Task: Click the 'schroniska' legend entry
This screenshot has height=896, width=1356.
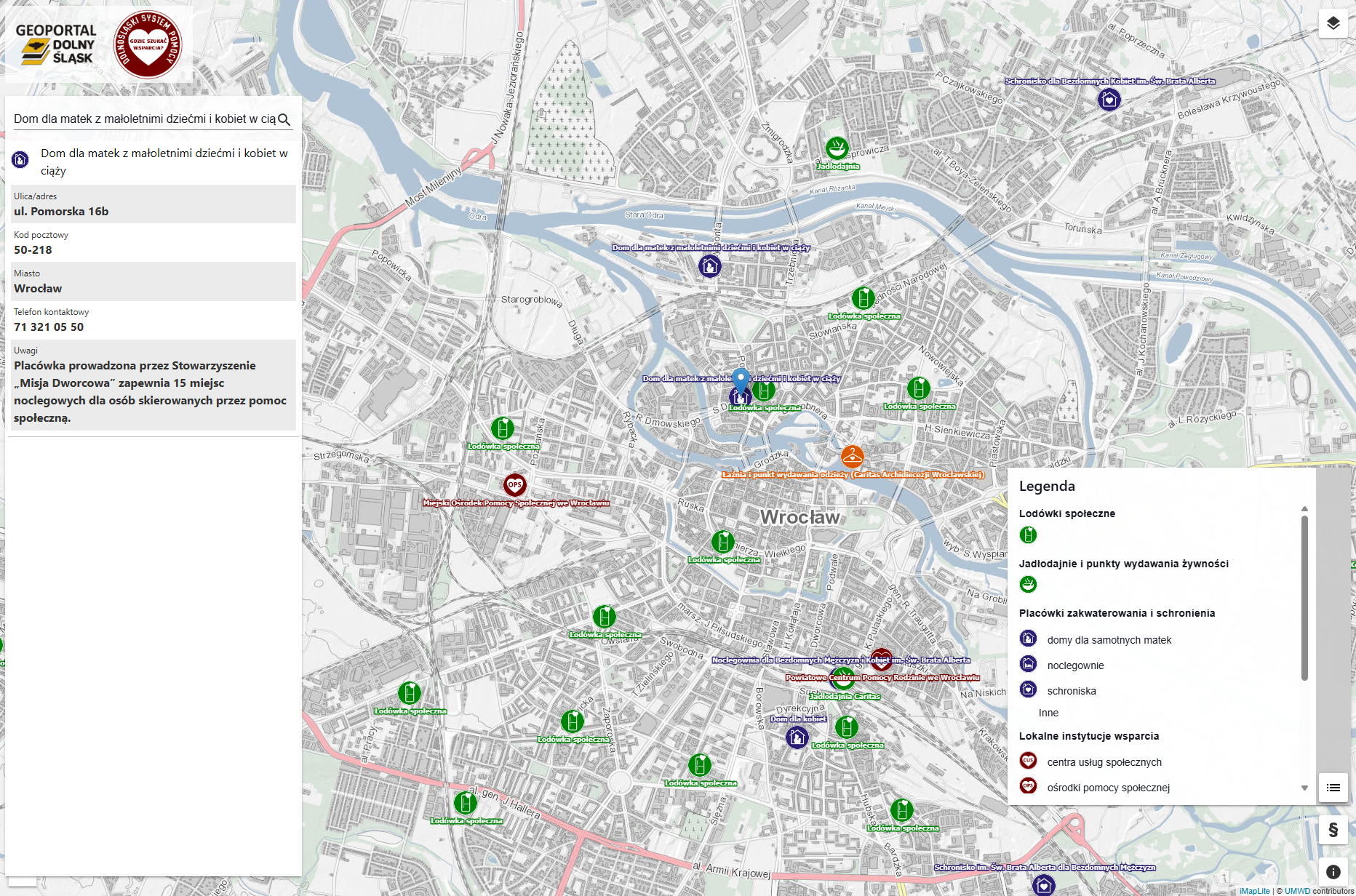Action: (x=1072, y=691)
